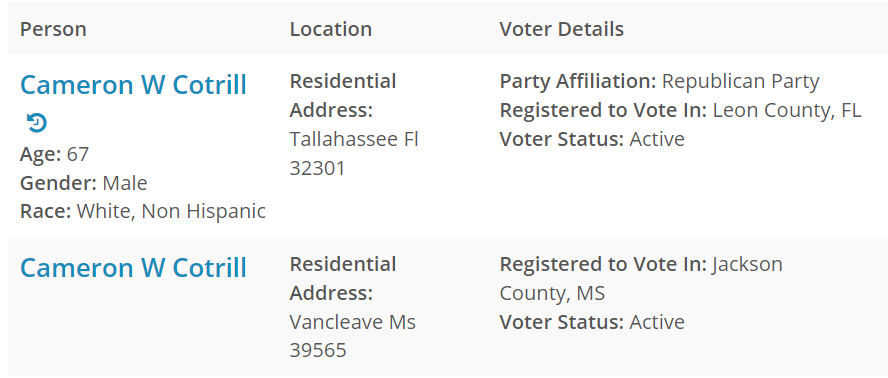Open the Cameron W Cotrill record in Jackson County
This screenshot has width=888, height=378.
pyautogui.click(x=133, y=268)
